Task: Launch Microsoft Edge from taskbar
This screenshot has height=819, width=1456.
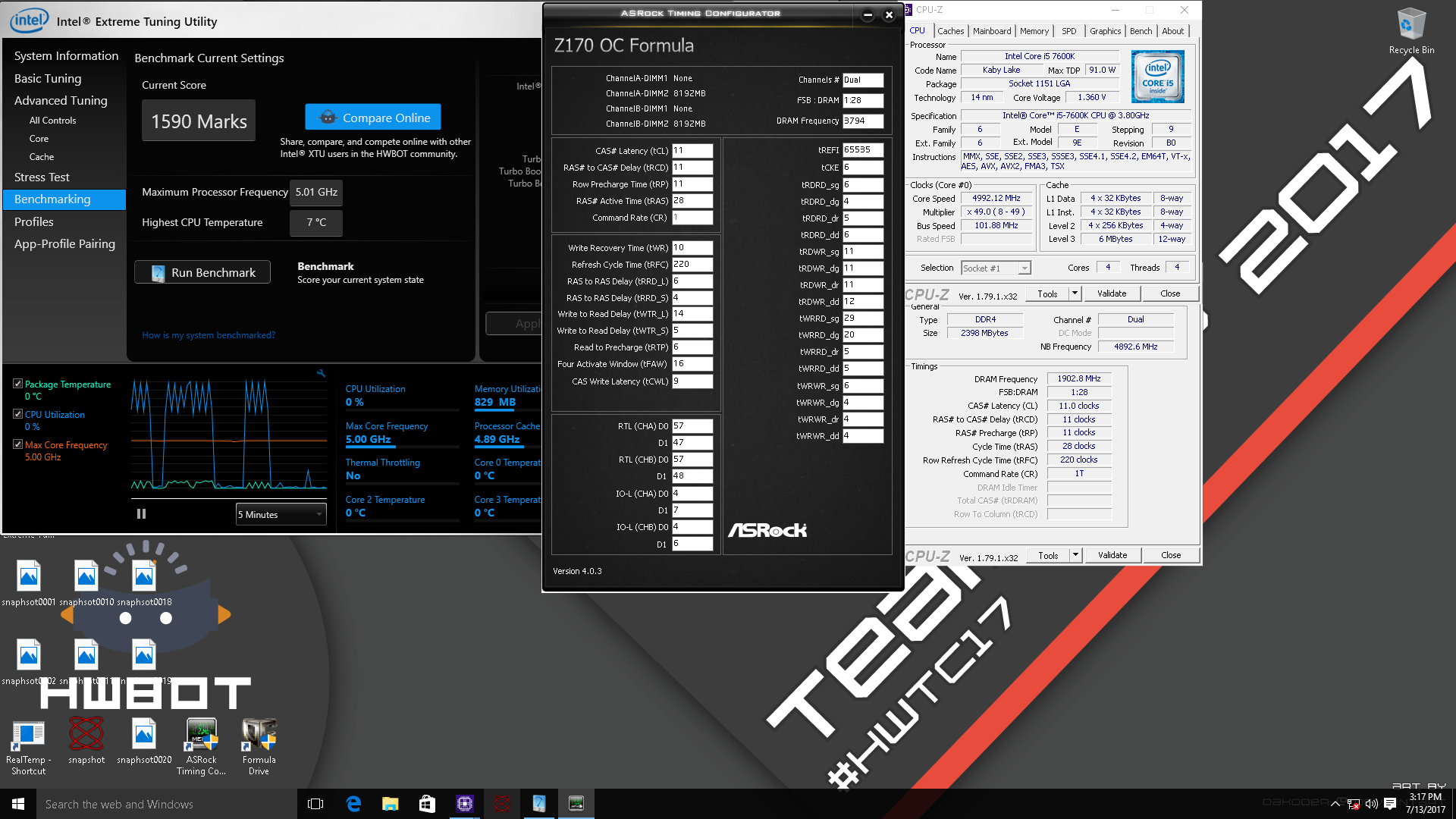Action: pyautogui.click(x=353, y=804)
